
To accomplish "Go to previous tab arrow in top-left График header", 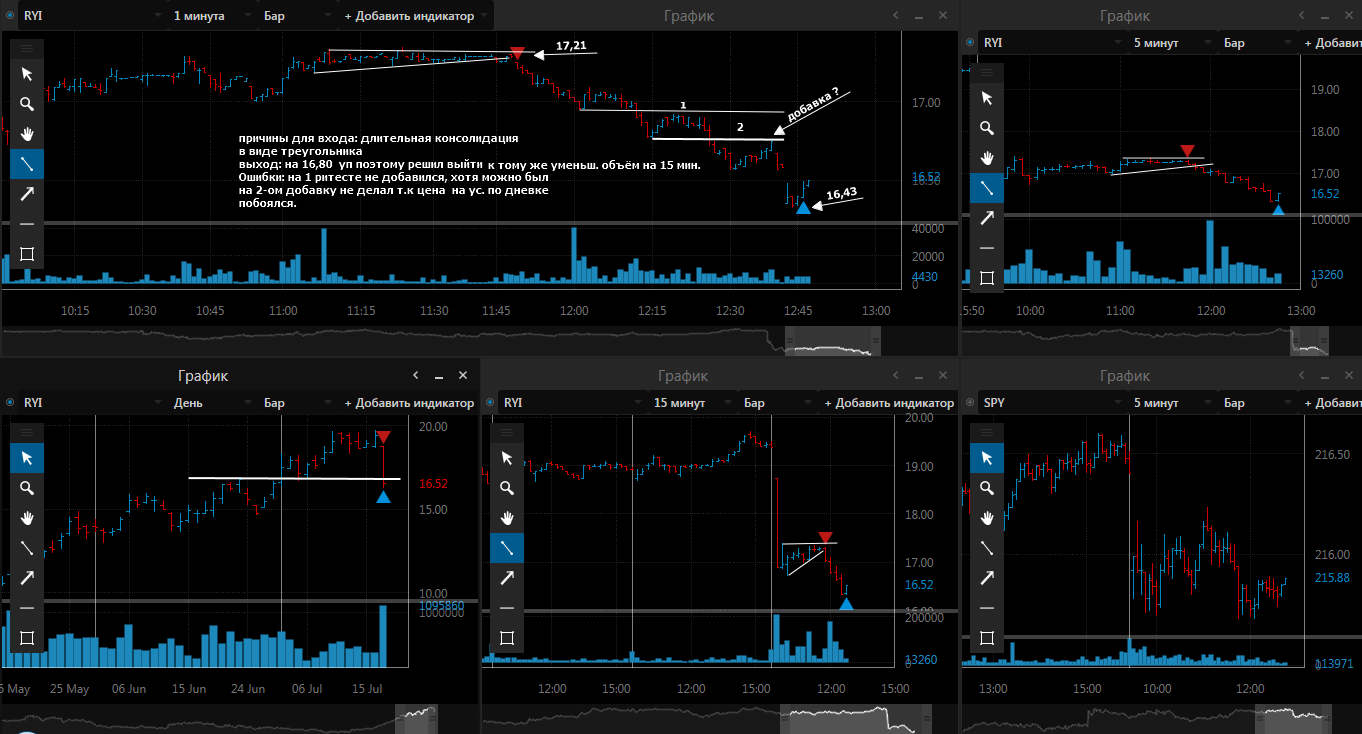I will pyautogui.click(x=896, y=15).
